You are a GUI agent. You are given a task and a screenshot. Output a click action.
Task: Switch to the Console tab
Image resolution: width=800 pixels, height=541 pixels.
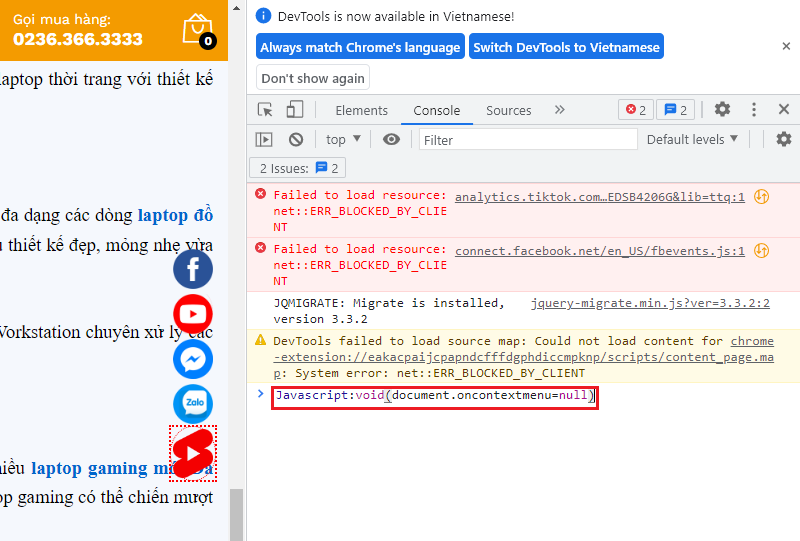point(437,110)
